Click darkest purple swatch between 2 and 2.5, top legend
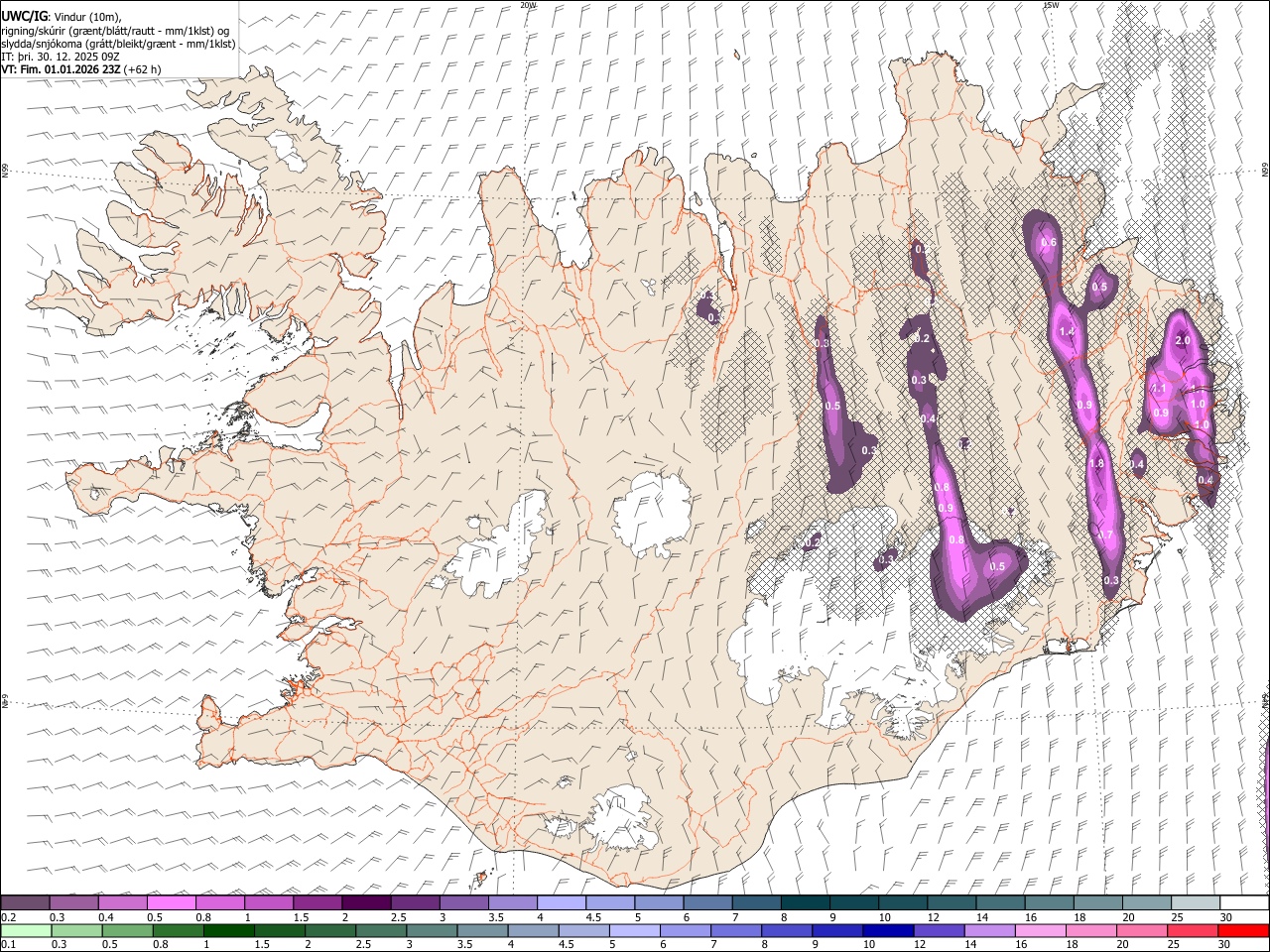The width and height of the screenshot is (1270, 952). tap(366, 902)
